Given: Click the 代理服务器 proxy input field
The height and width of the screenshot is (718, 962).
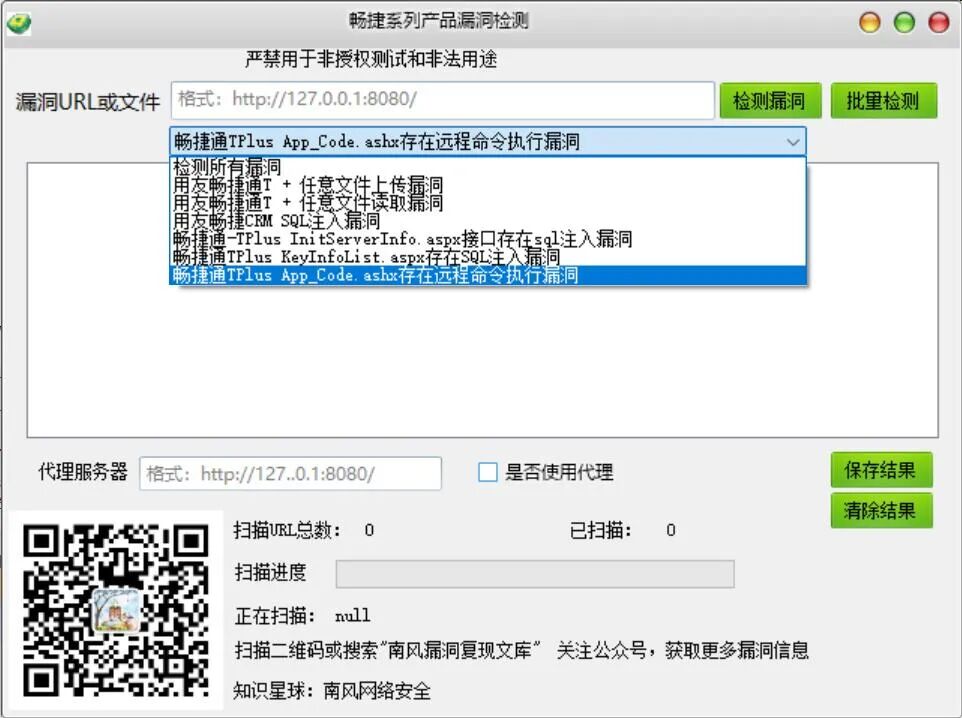Looking at the screenshot, I should pos(290,474).
